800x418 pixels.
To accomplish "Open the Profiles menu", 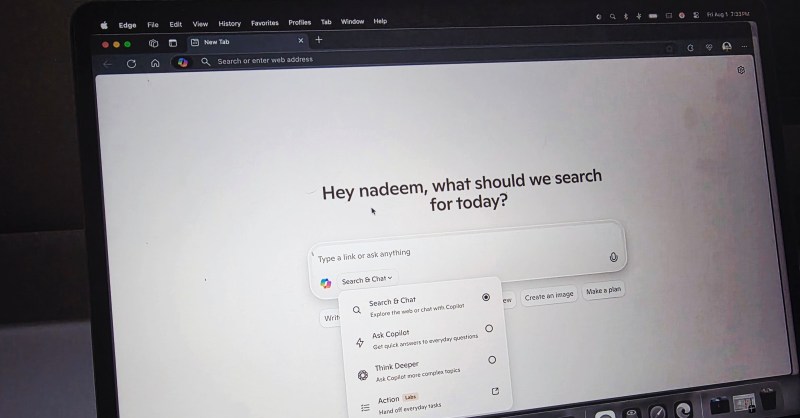I will (299, 22).
